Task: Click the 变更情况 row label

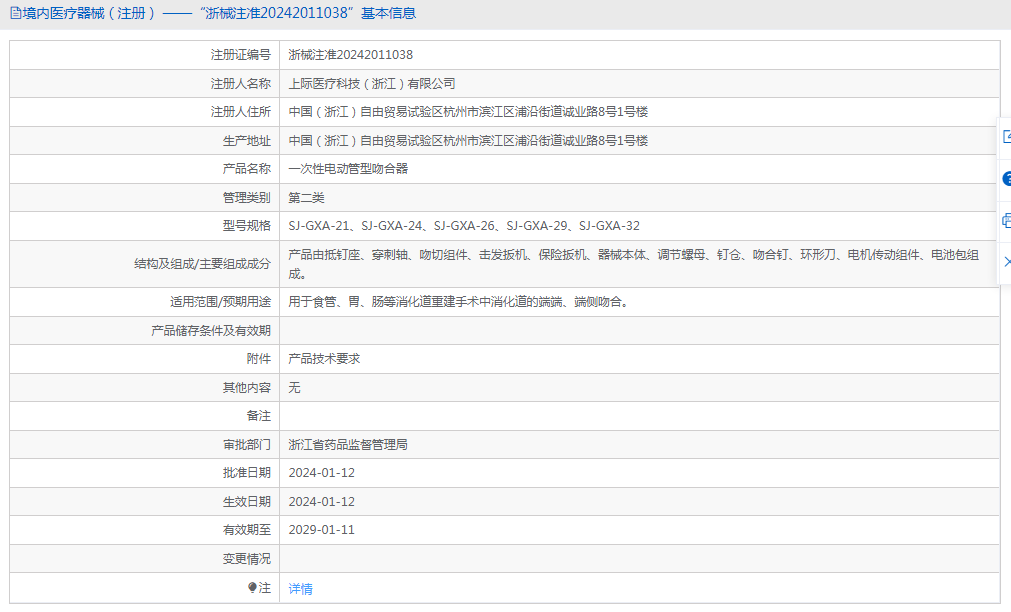Action: pos(246,559)
